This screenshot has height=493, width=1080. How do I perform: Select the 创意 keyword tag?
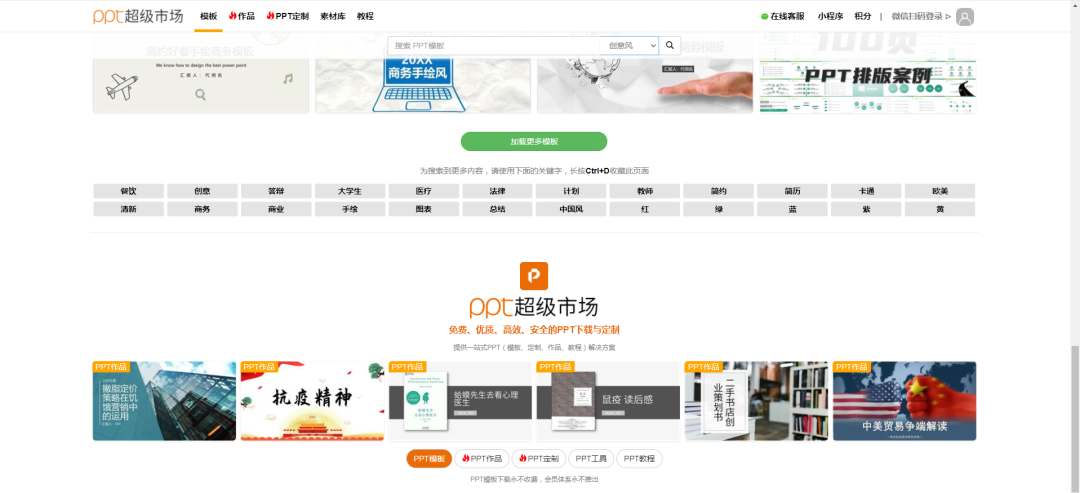click(202, 191)
